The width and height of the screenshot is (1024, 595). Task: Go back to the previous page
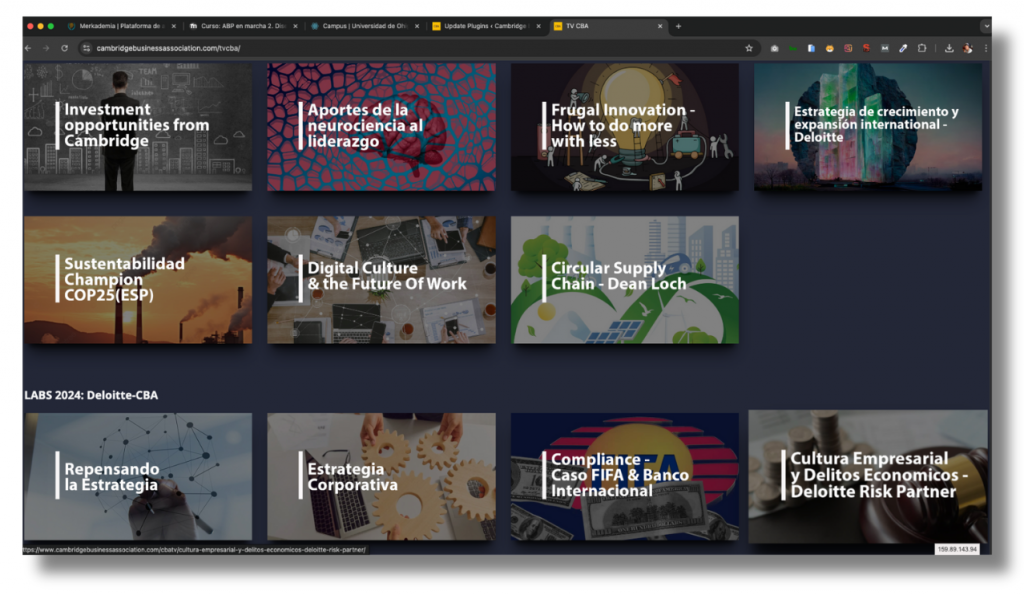(x=28, y=48)
